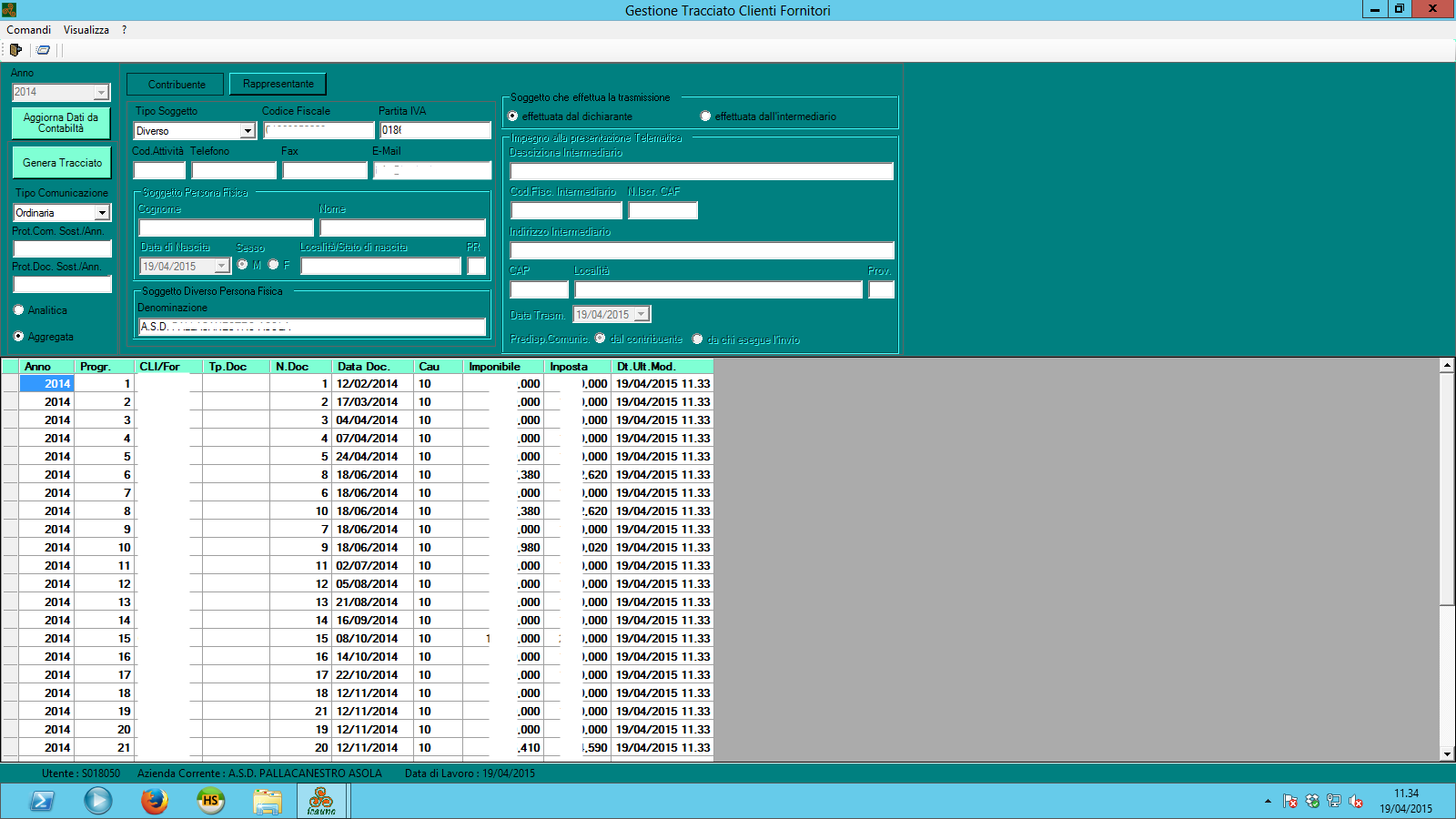Expand the Tipo Soggetto dropdown
This screenshot has width=1456, height=819.
tap(247, 131)
